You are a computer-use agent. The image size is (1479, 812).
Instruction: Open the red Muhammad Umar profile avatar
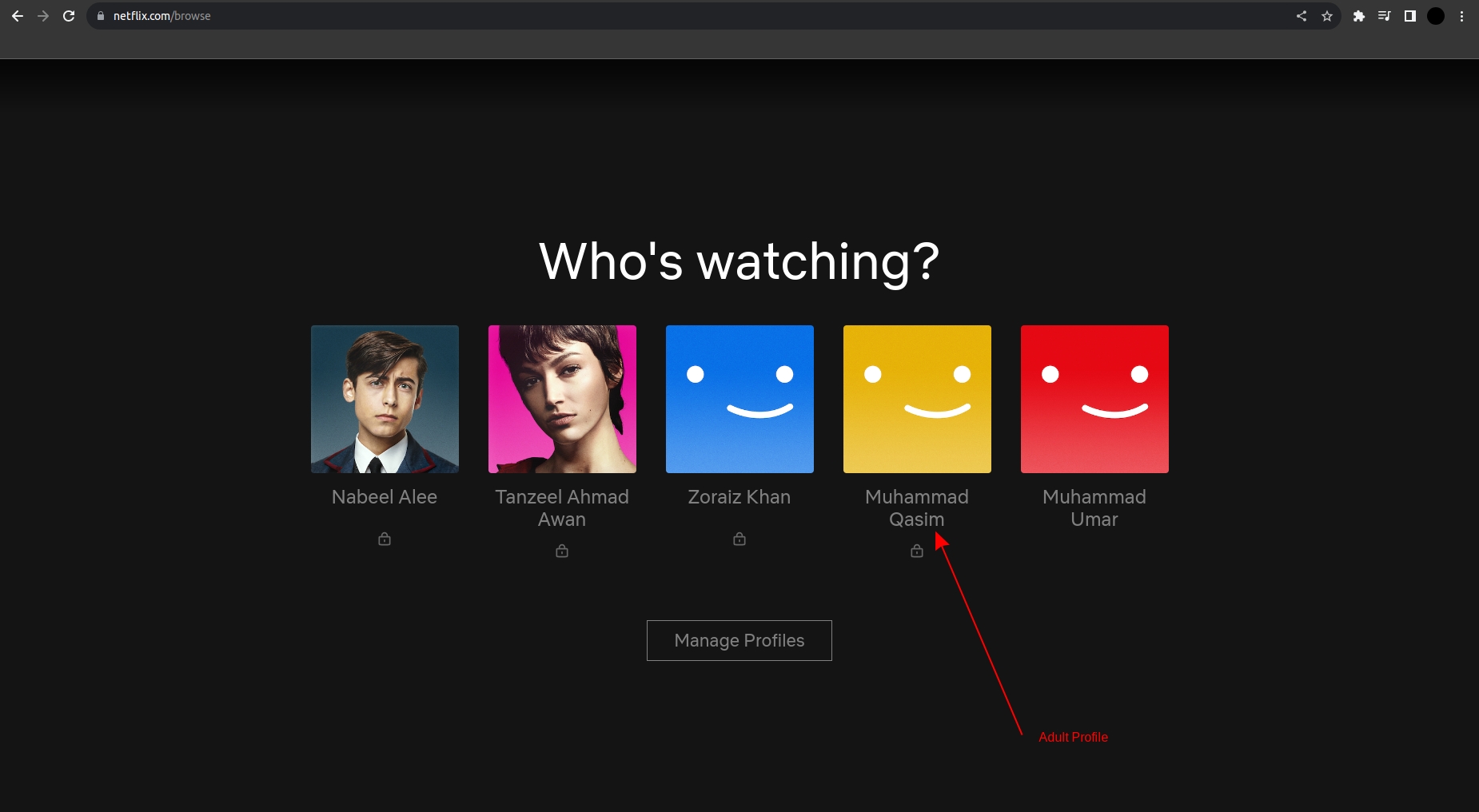[x=1094, y=399]
